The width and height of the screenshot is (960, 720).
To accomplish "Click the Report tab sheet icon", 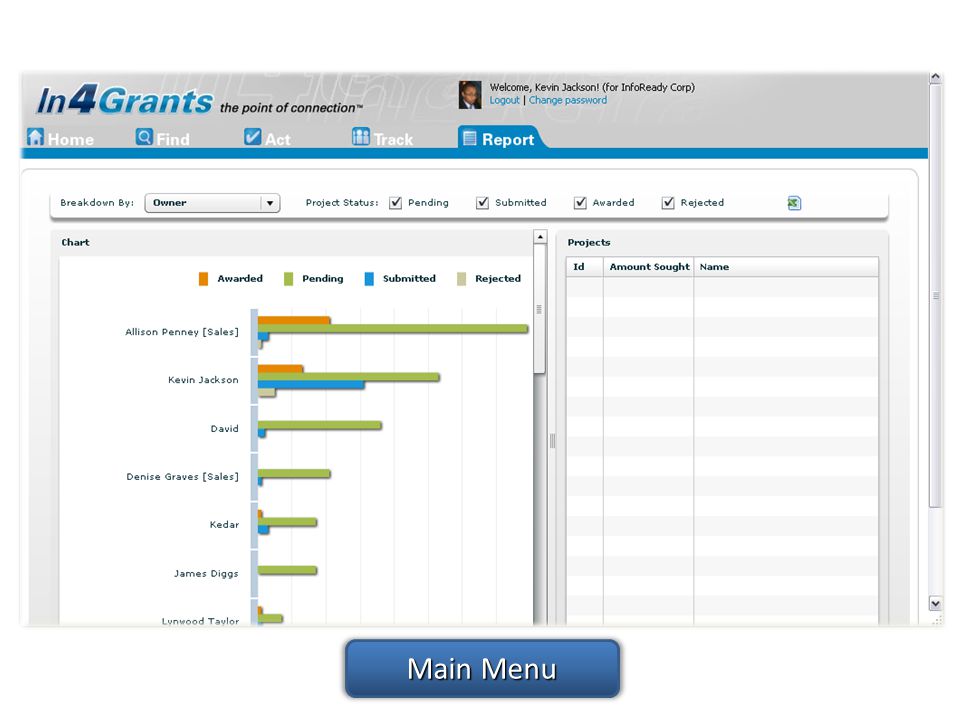I will pos(470,138).
